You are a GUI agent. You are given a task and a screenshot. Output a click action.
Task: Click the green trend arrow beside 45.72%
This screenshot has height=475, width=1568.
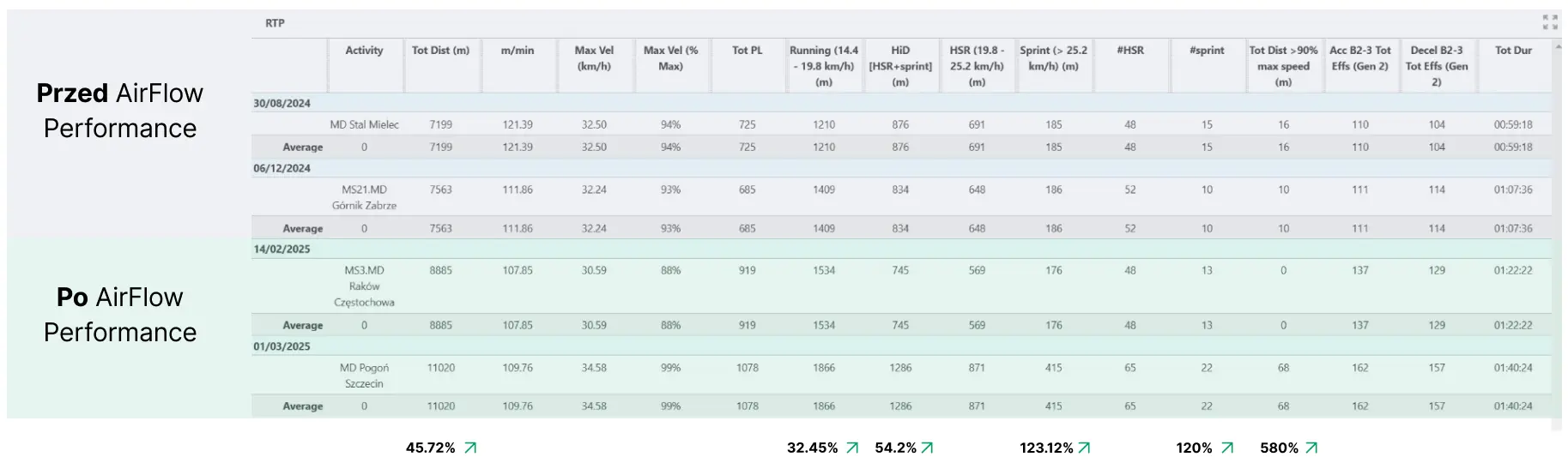pos(470,448)
